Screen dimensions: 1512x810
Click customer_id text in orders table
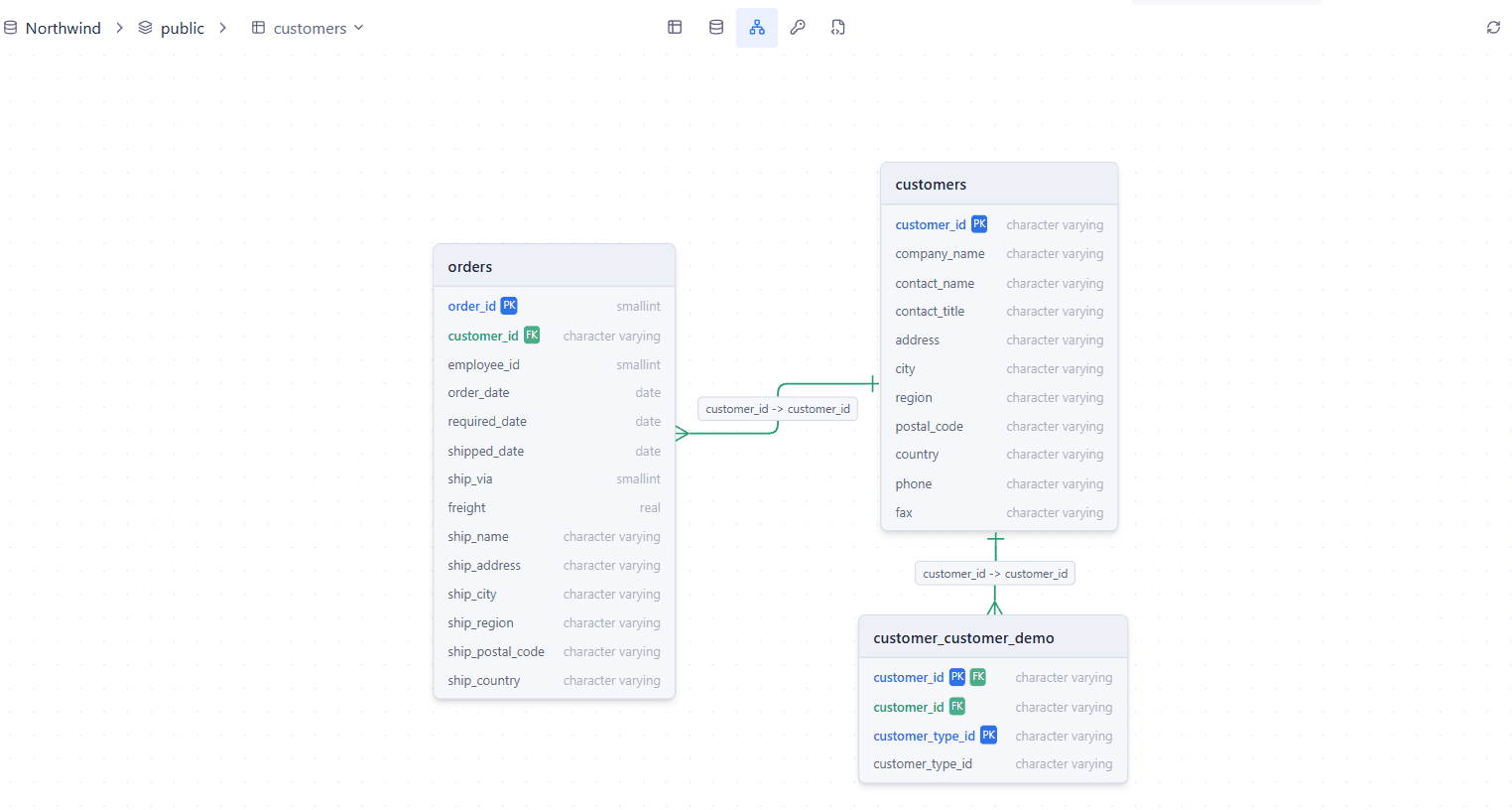pos(483,337)
